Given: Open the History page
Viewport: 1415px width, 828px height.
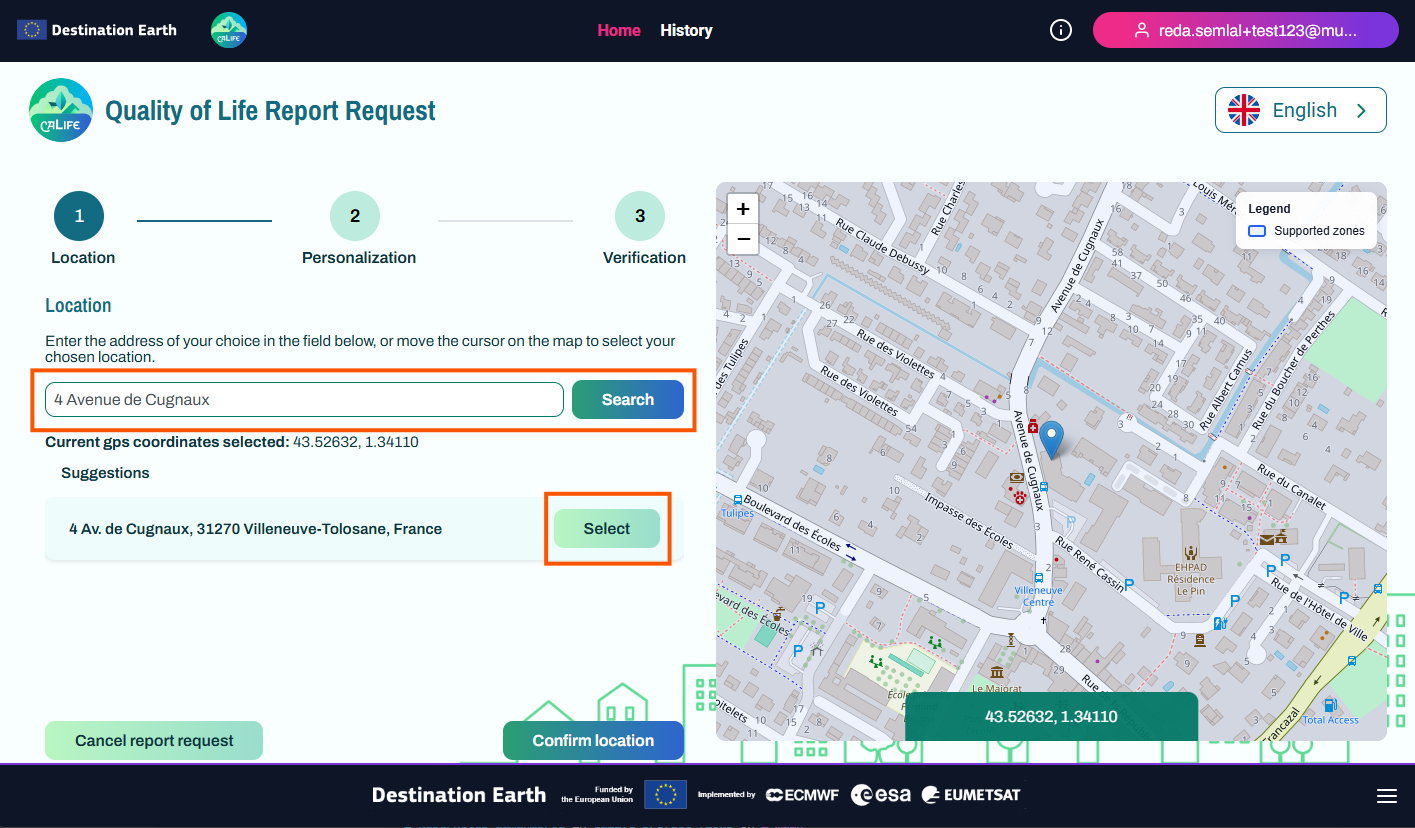Looking at the screenshot, I should tap(686, 30).
